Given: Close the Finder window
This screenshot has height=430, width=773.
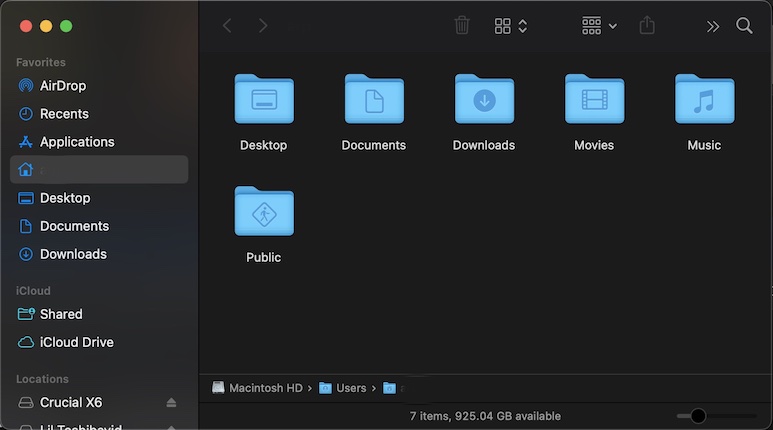Looking at the screenshot, I should point(26,26).
